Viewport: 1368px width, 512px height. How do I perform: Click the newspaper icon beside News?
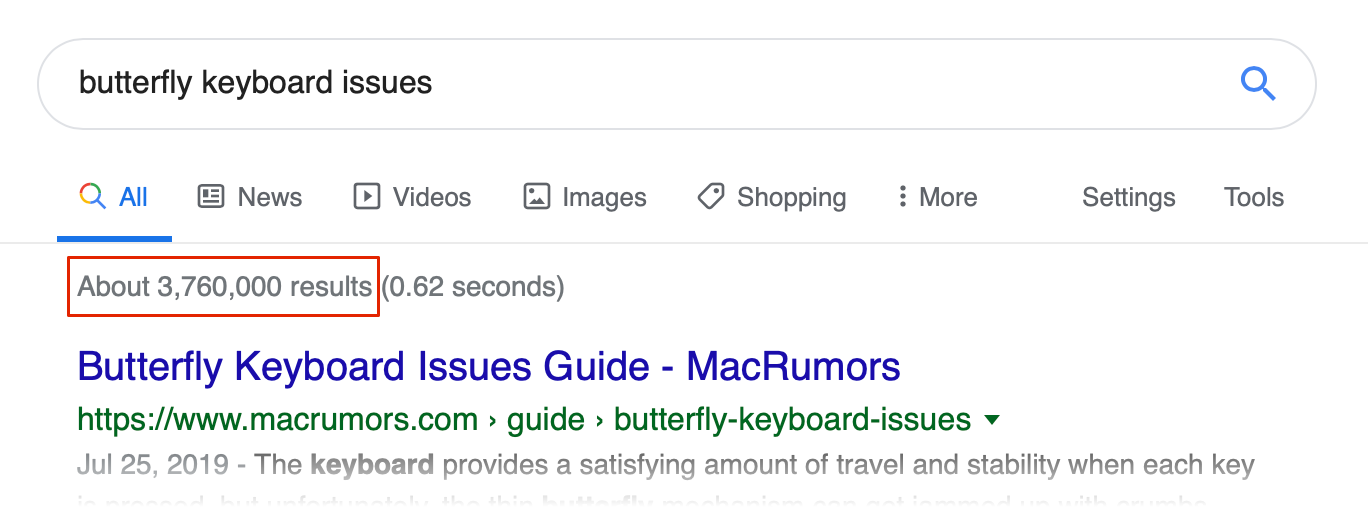pos(211,196)
